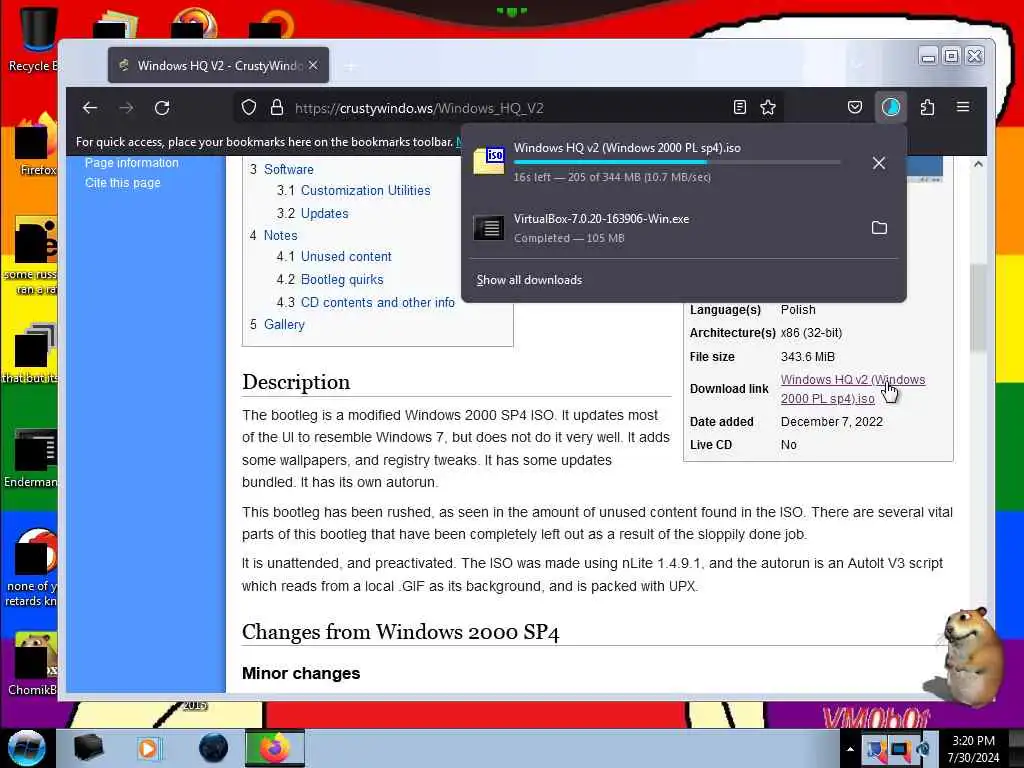
Task: Open the volume tray icon
Action: point(924,750)
